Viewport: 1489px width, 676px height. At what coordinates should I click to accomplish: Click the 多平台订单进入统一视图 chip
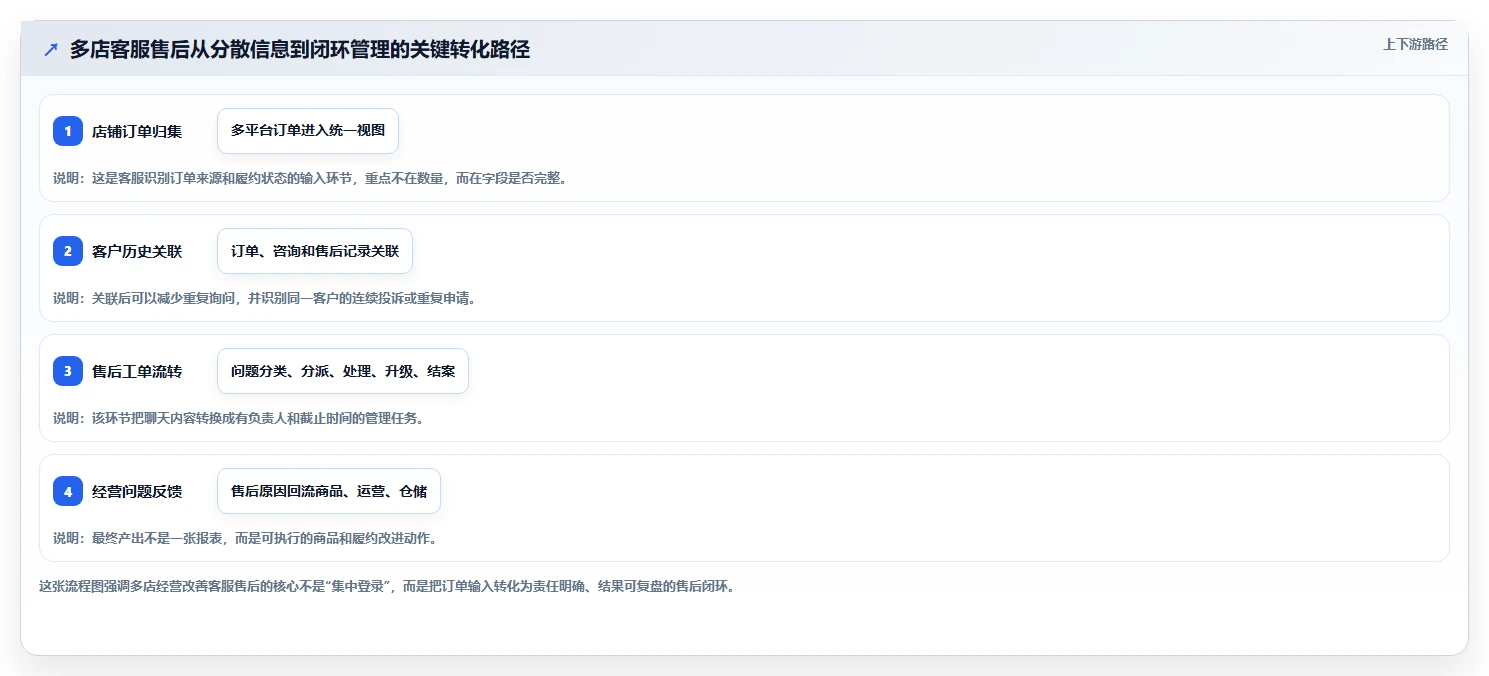[x=308, y=131]
